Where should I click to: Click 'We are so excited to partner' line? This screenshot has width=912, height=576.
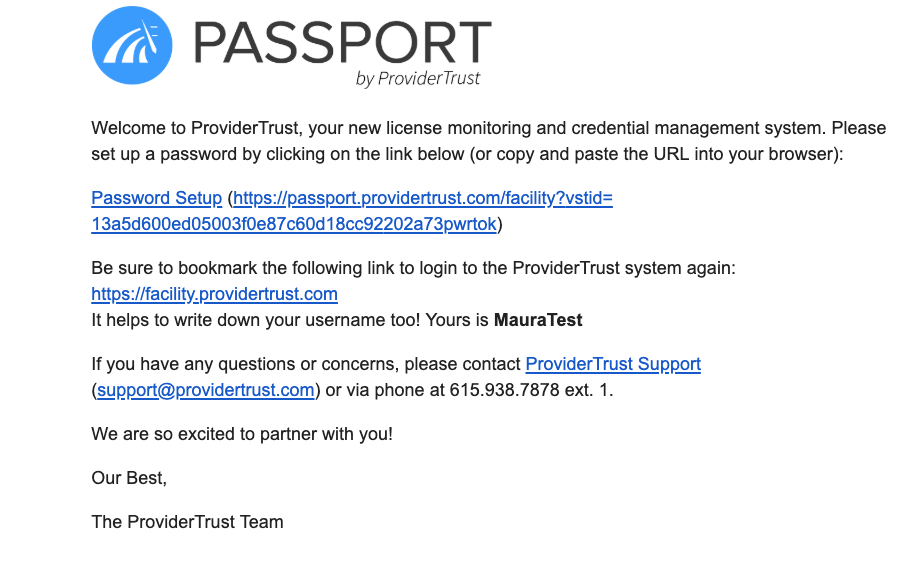[242, 434]
